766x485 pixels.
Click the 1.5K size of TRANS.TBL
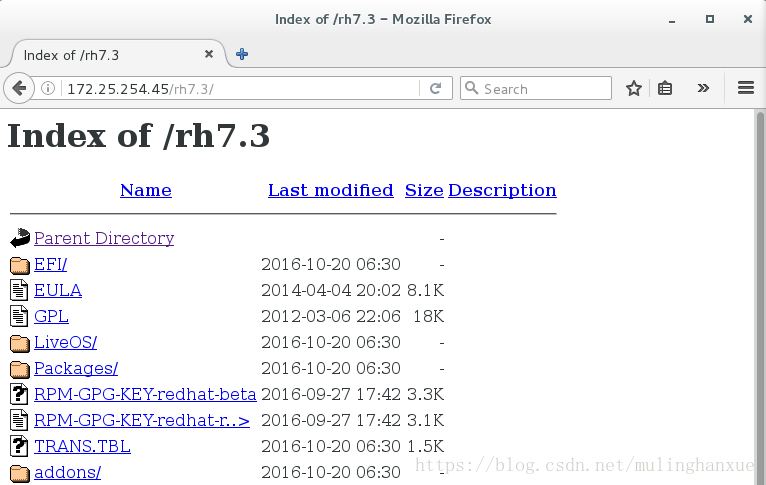point(426,446)
